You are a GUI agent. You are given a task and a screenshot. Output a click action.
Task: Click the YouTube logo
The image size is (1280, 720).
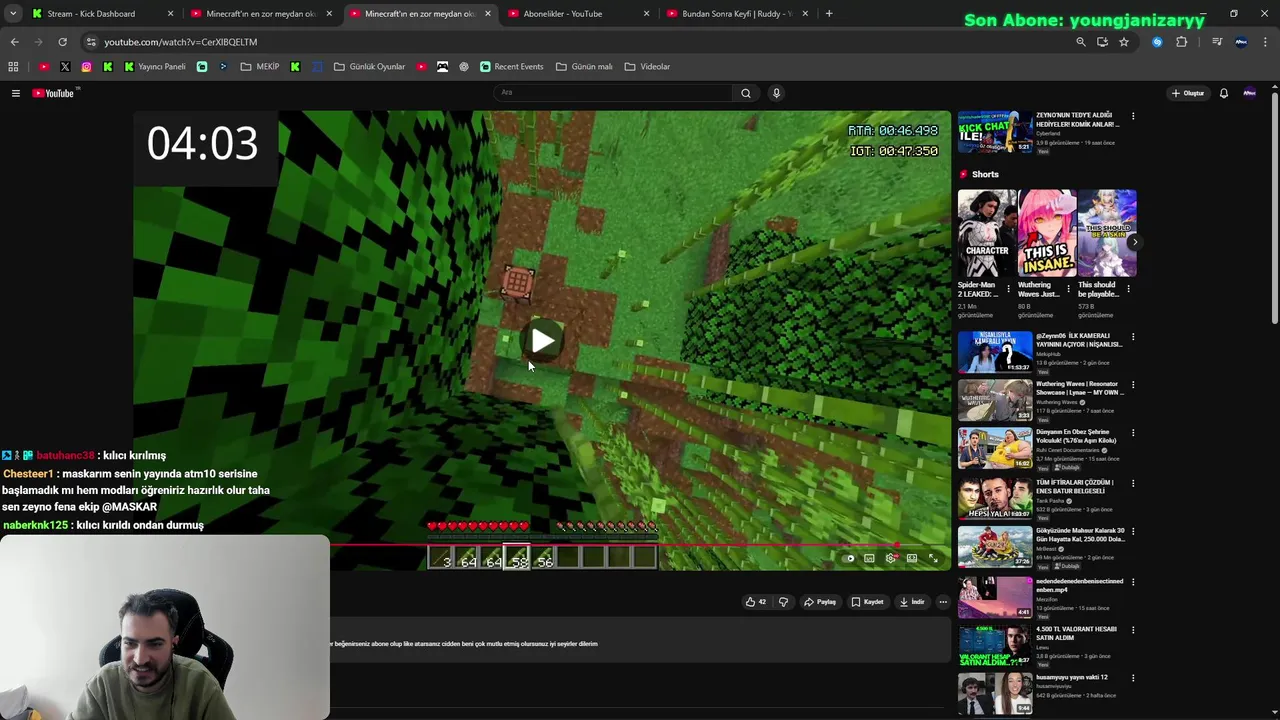pos(53,93)
